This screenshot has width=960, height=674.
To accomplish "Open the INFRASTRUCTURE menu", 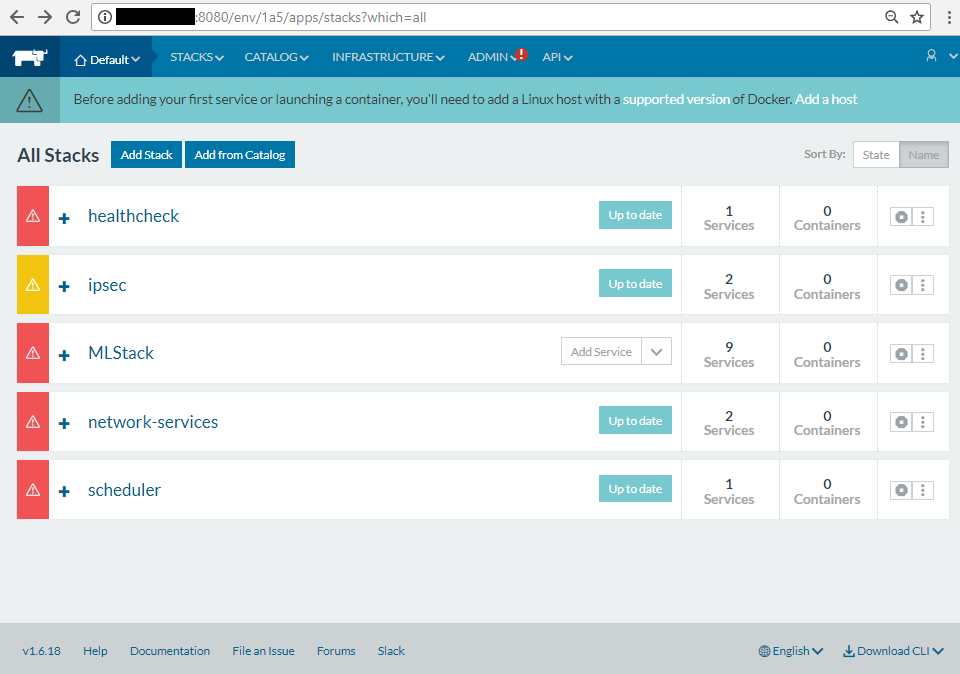I will point(388,57).
